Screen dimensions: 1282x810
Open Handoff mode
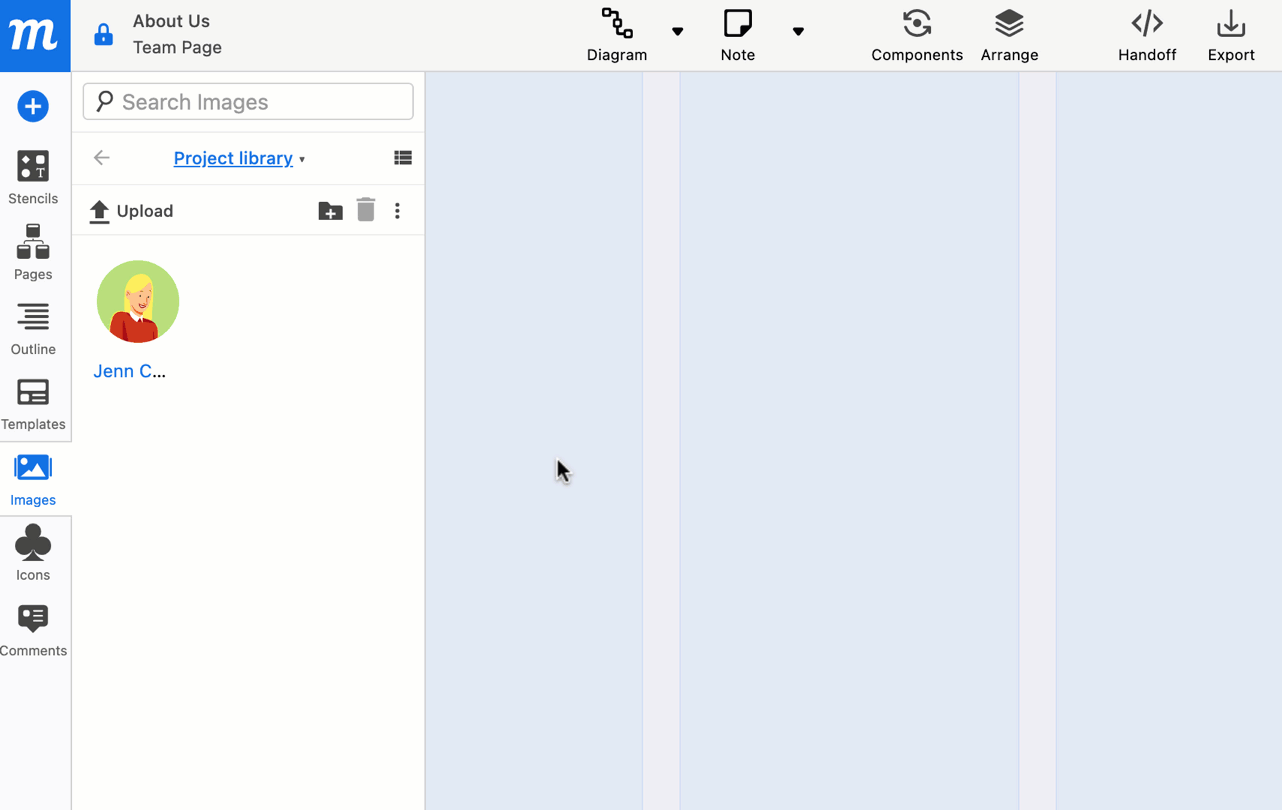(1146, 35)
